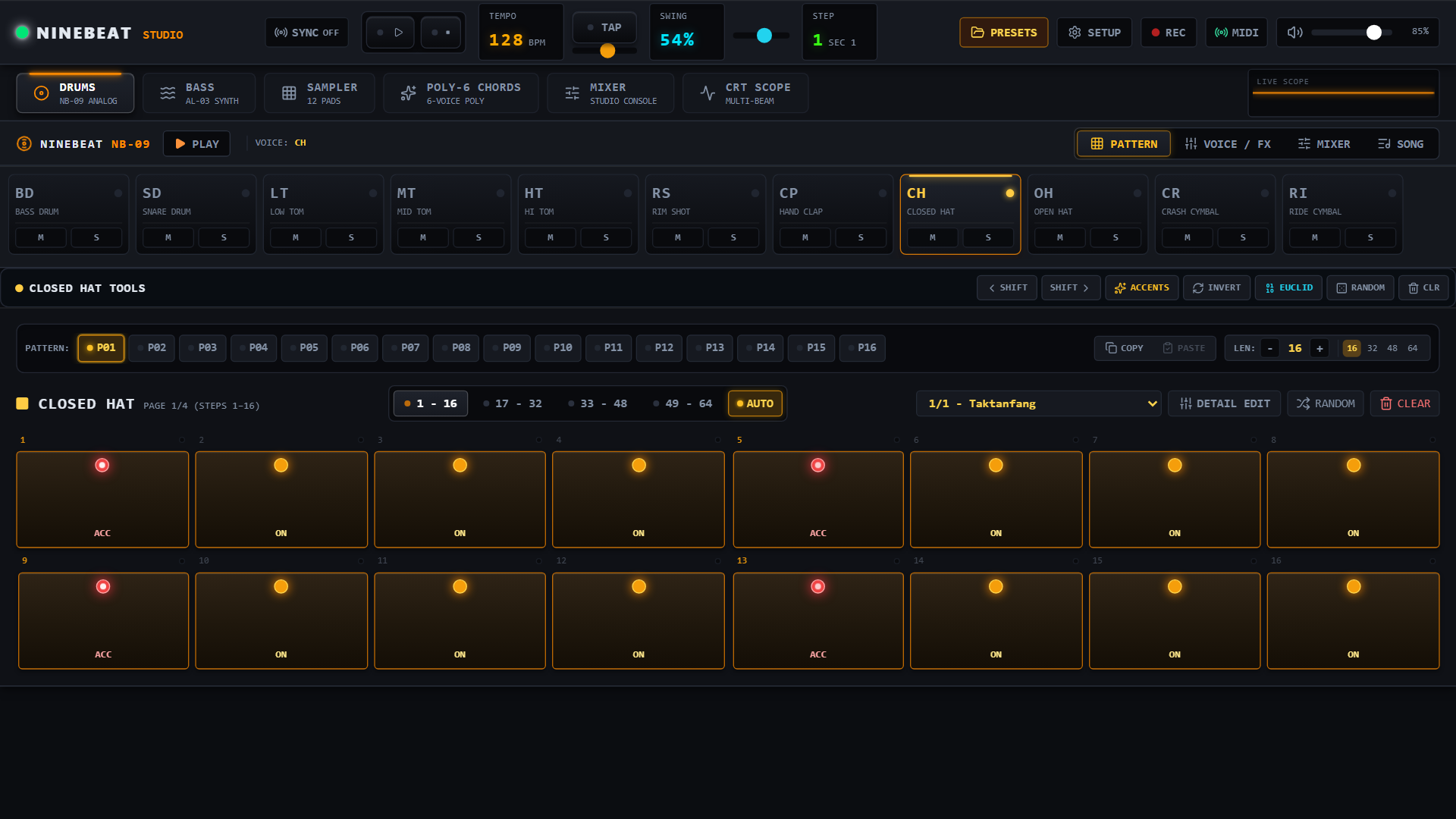Solo the Ride Cymbal voice
Image resolution: width=1456 pixels, height=819 pixels.
click(x=1370, y=238)
